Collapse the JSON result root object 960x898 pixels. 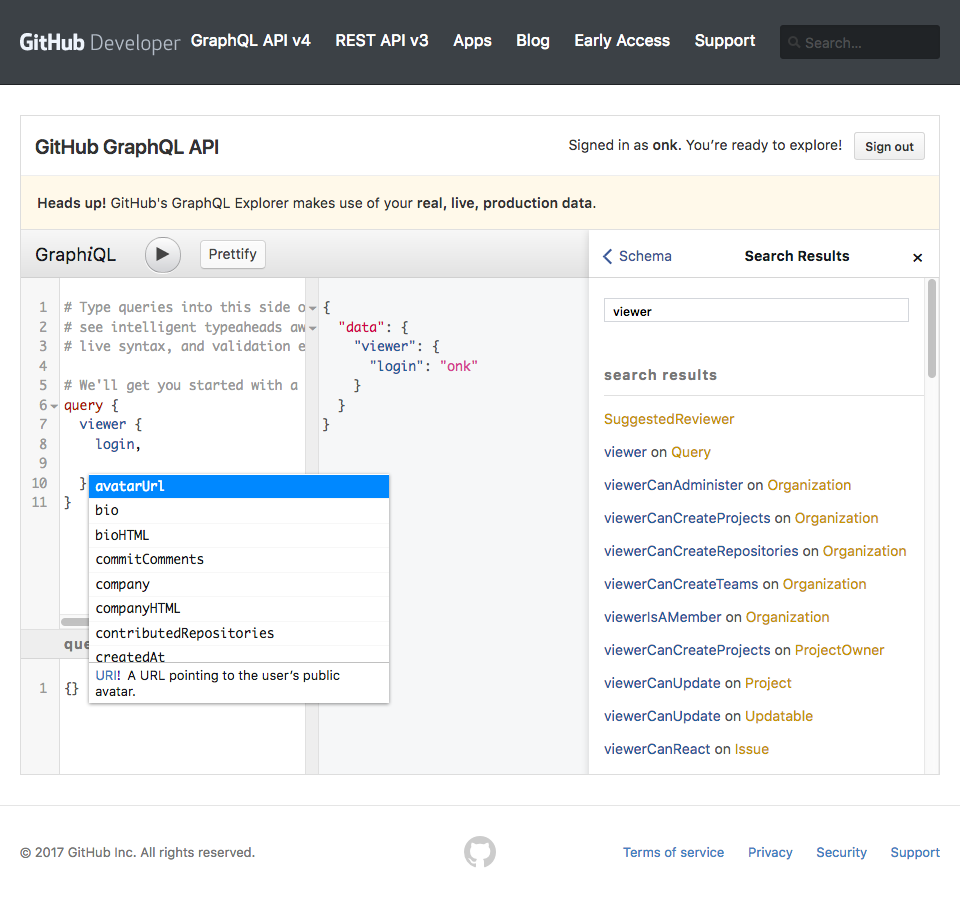tap(313, 308)
